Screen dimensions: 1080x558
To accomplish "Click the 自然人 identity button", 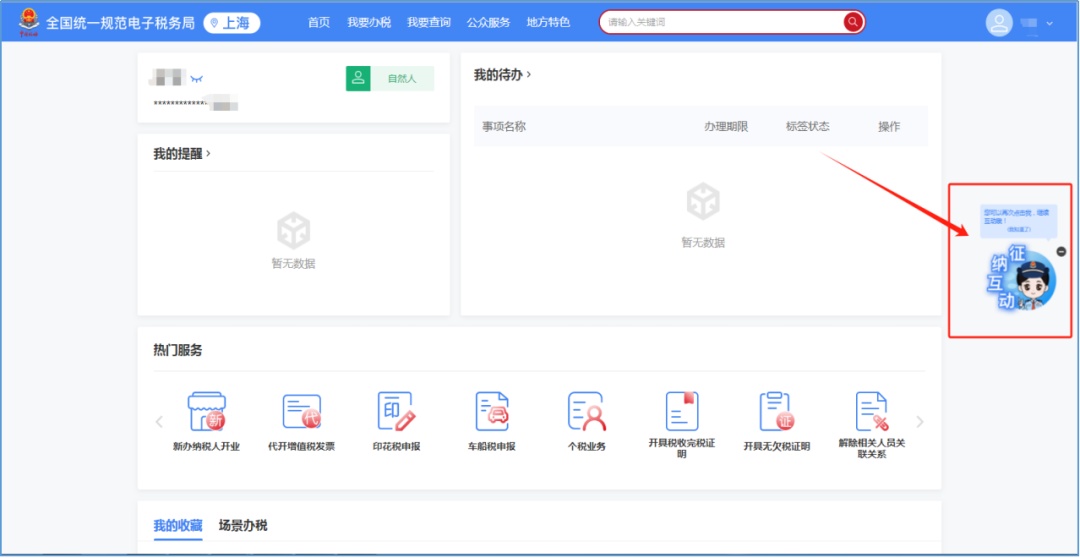I will coord(390,78).
